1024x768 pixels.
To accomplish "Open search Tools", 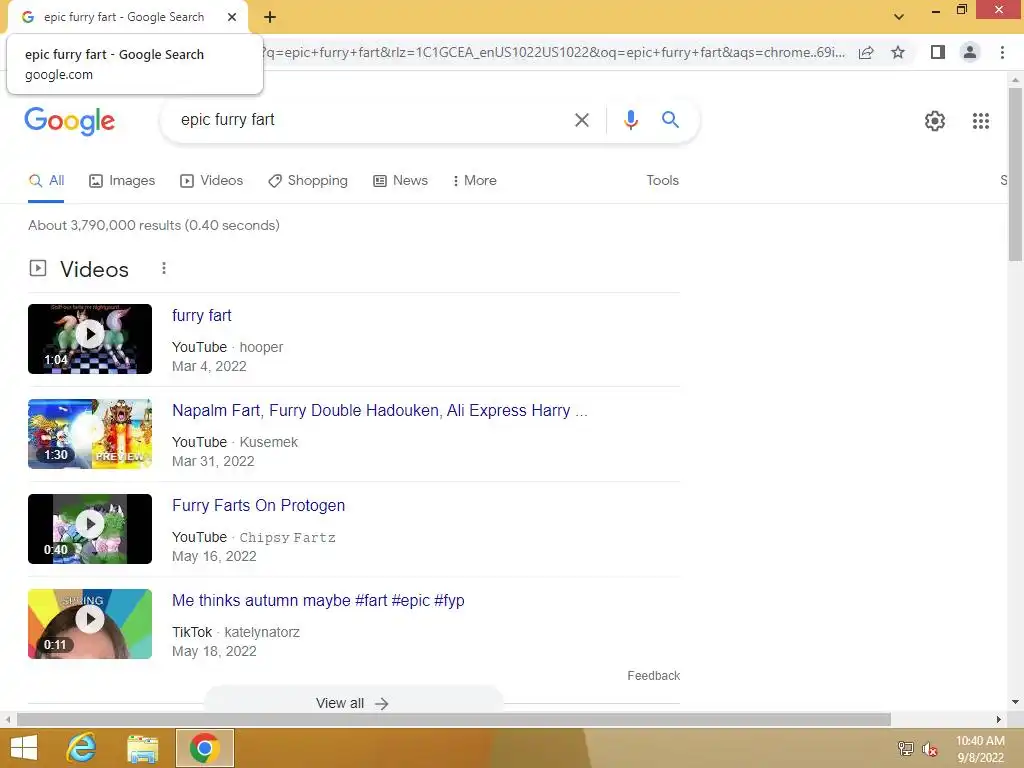I will coord(662,181).
